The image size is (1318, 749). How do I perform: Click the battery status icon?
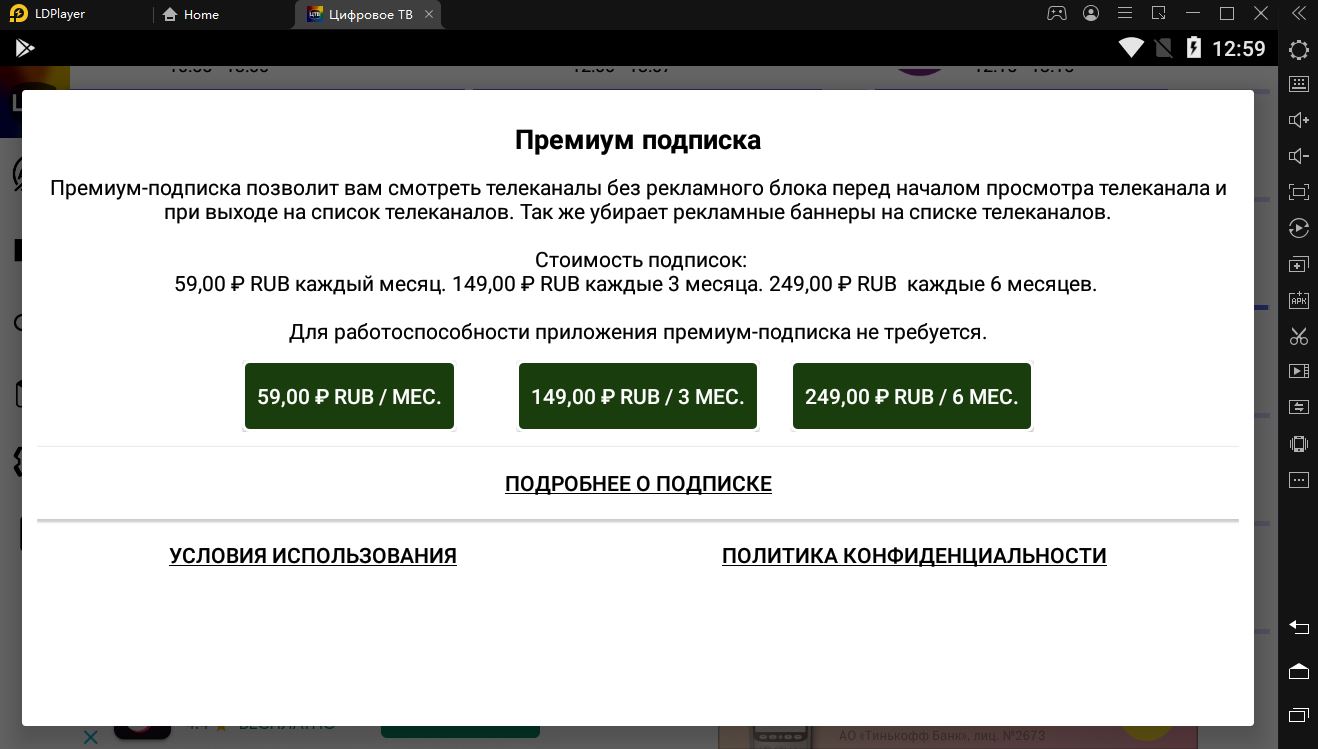tap(1193, 48)
